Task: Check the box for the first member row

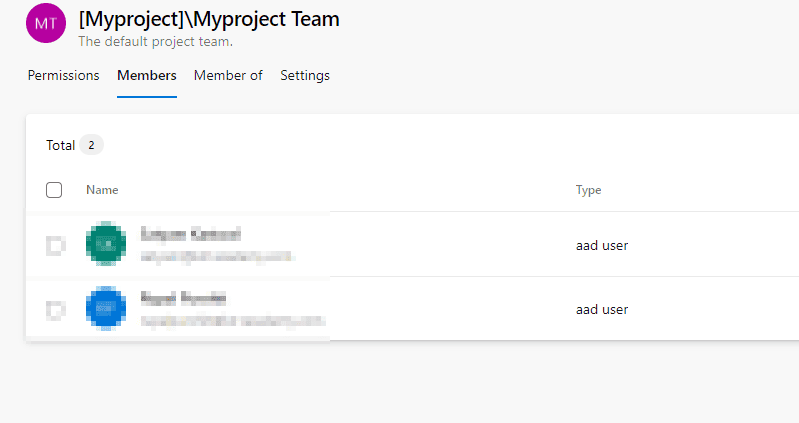Action: tap(55, 246)
